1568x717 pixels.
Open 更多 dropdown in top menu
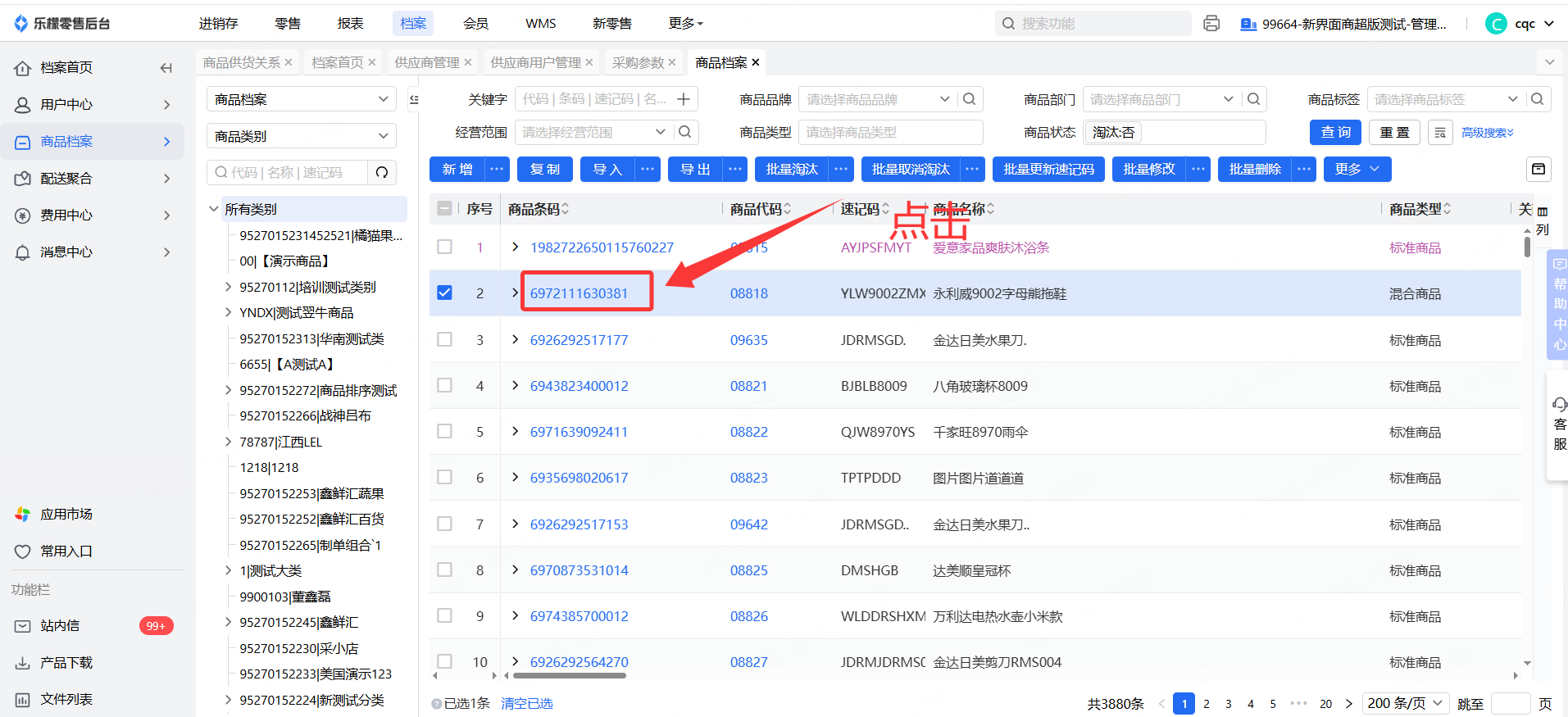[686, 24]
